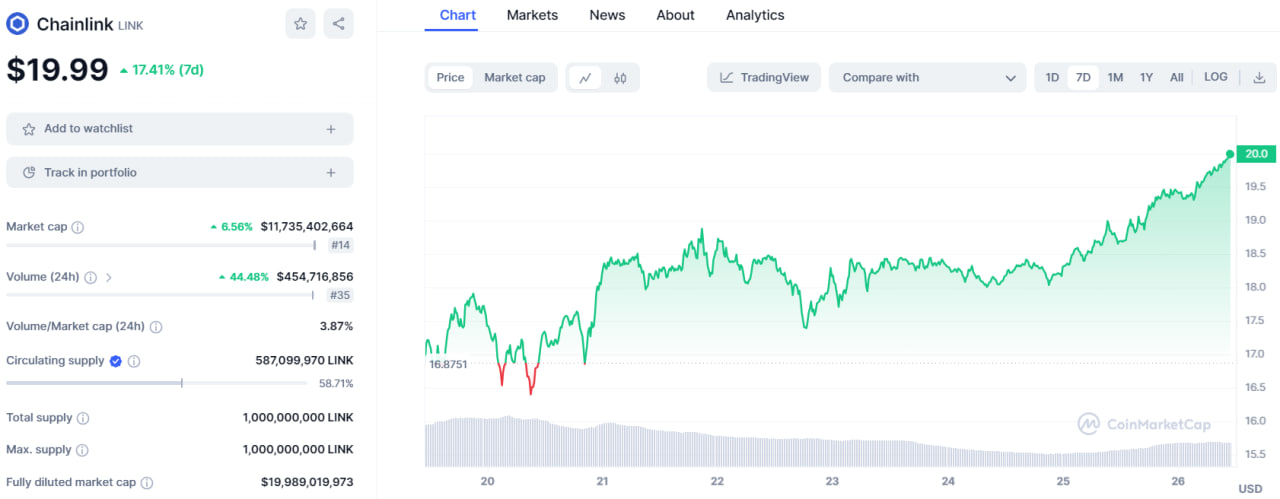
Task: Expand Volume (24h) chevron arrow
Action: tap(108, 277)
